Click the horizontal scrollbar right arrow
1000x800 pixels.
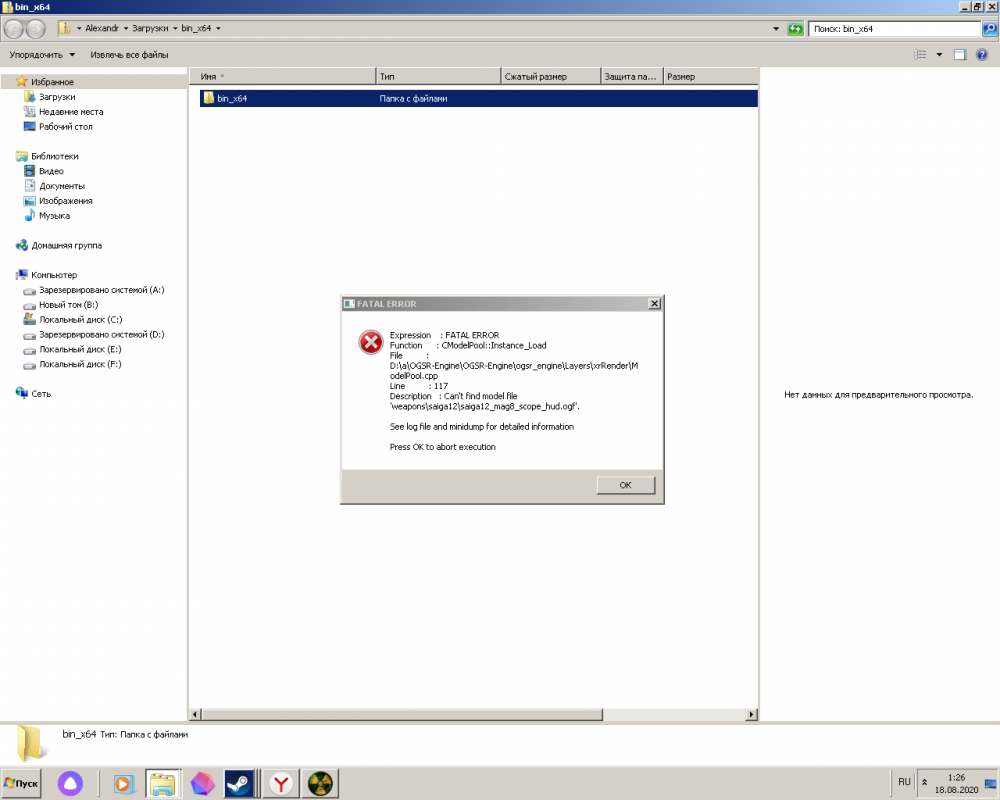[x=752, y=715]
